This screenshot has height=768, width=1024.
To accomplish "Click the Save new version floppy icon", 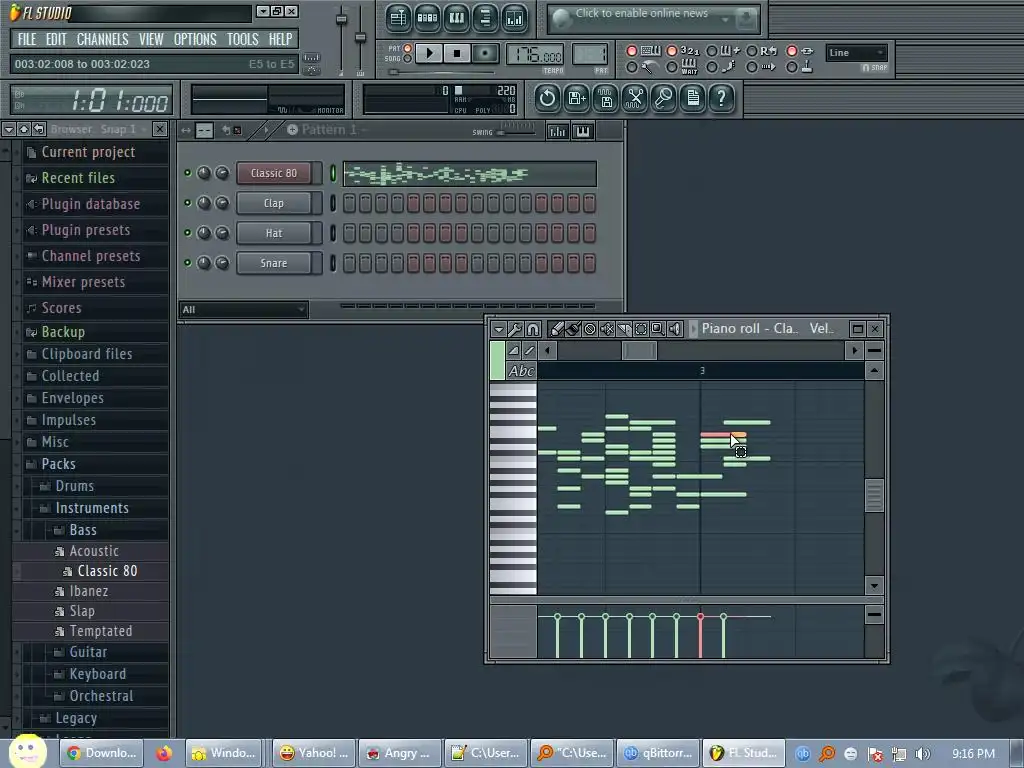I will [x=576, y=99].
